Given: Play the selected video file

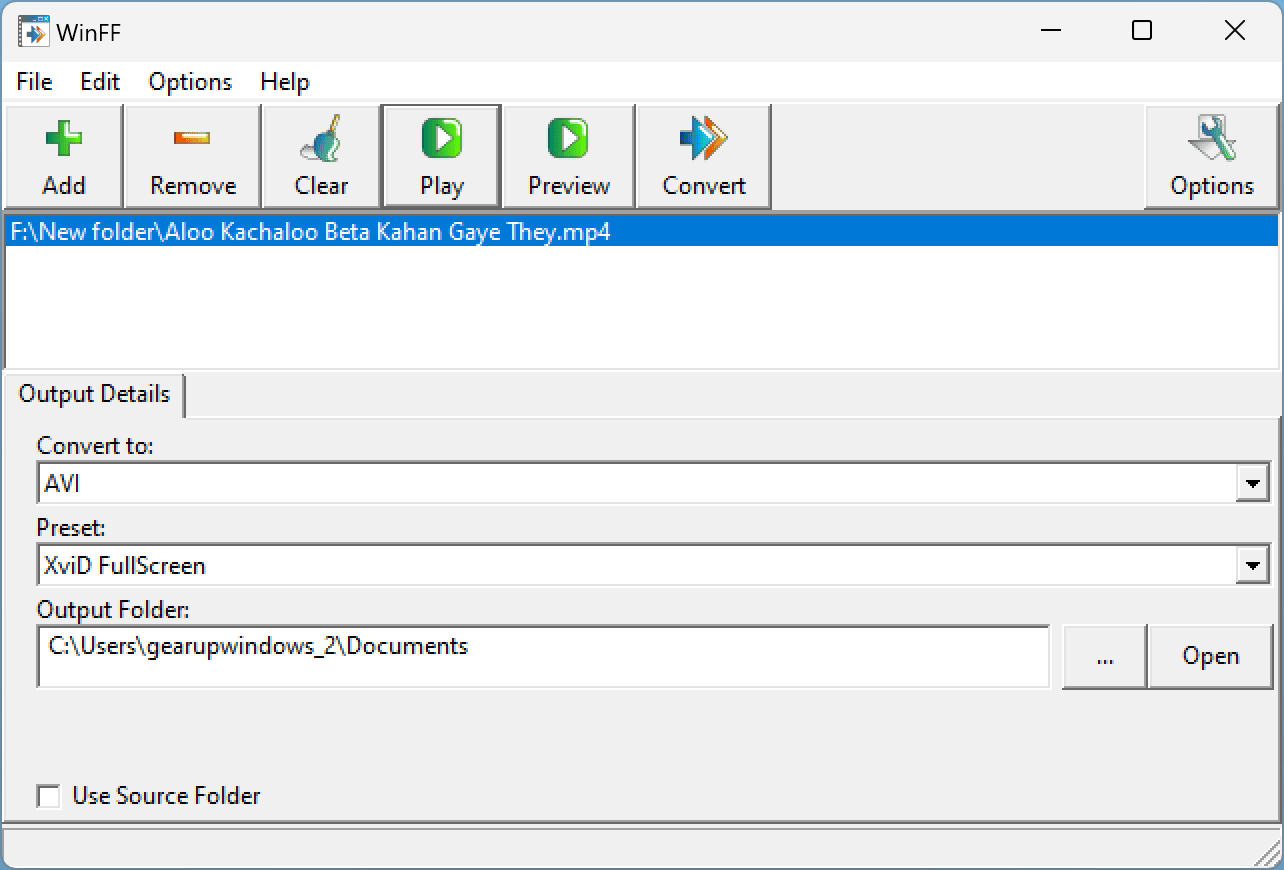Looking at the screenshot, I should [x=441, y=157].
